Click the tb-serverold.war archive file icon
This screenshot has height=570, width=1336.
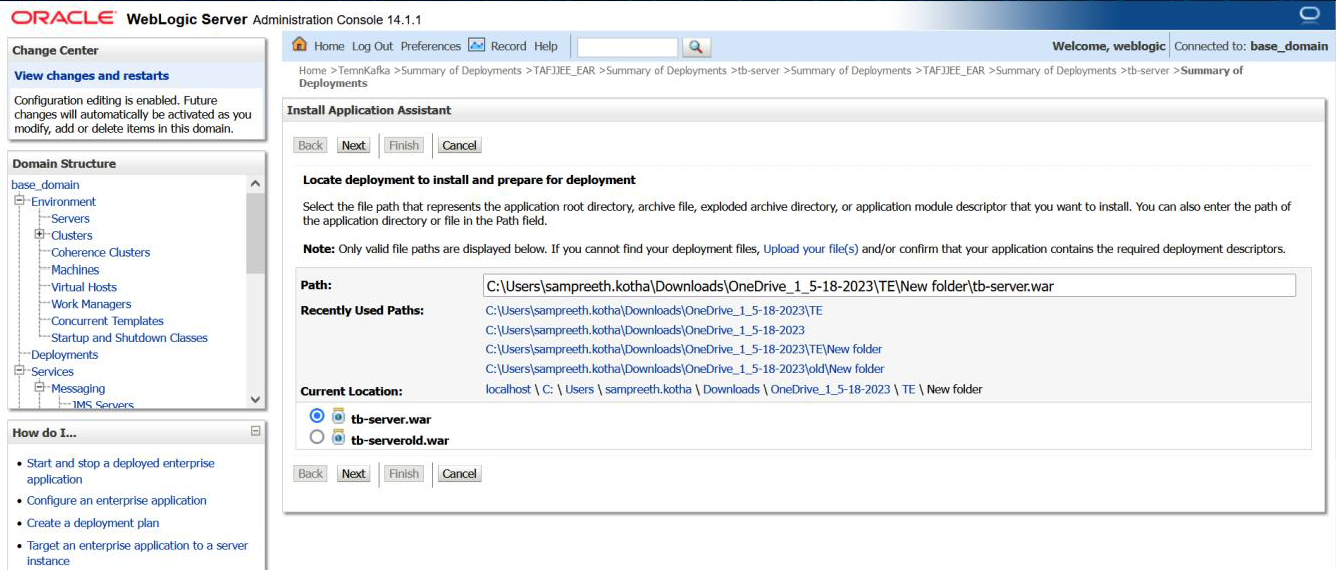(338, 437)
